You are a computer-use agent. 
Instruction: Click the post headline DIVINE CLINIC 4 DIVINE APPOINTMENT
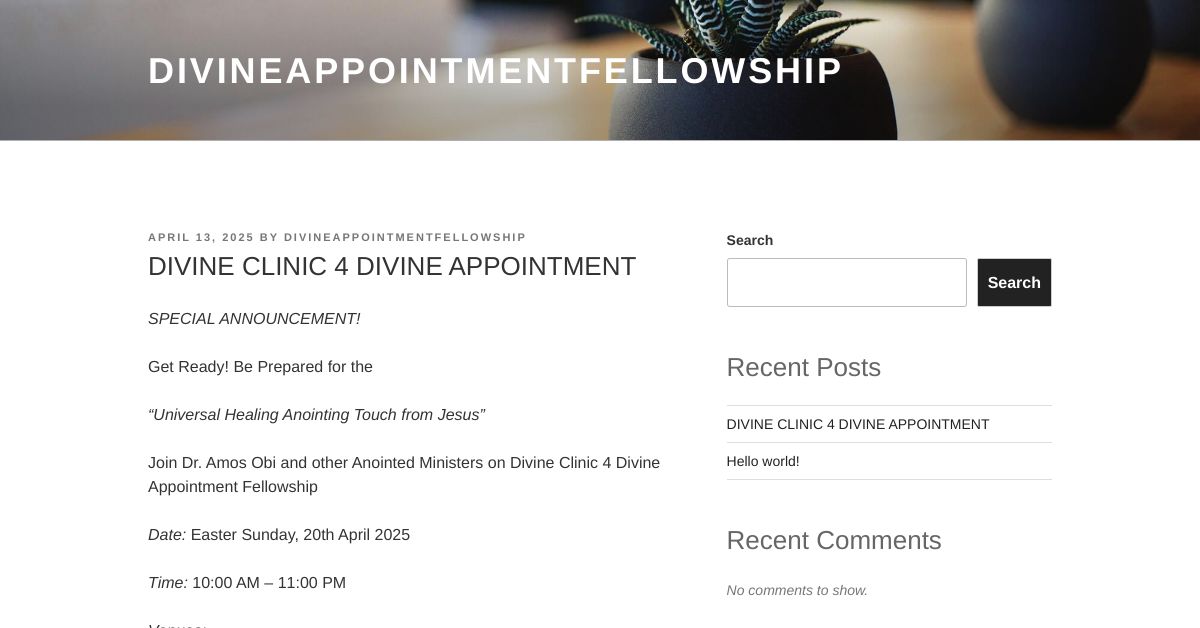[391, 267]
